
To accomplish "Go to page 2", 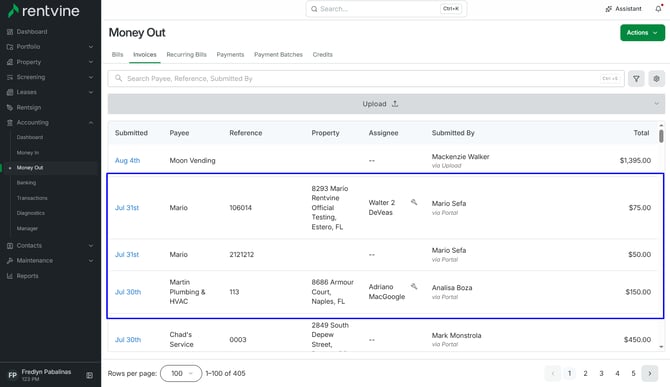I will (x=585, y=373).
